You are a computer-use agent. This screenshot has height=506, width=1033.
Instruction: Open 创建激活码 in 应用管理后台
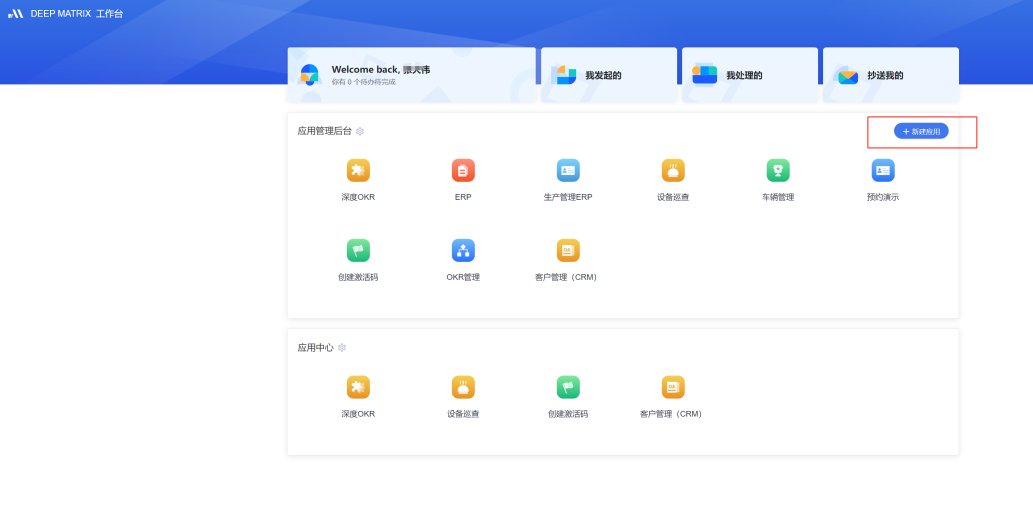tap(358, 250)
